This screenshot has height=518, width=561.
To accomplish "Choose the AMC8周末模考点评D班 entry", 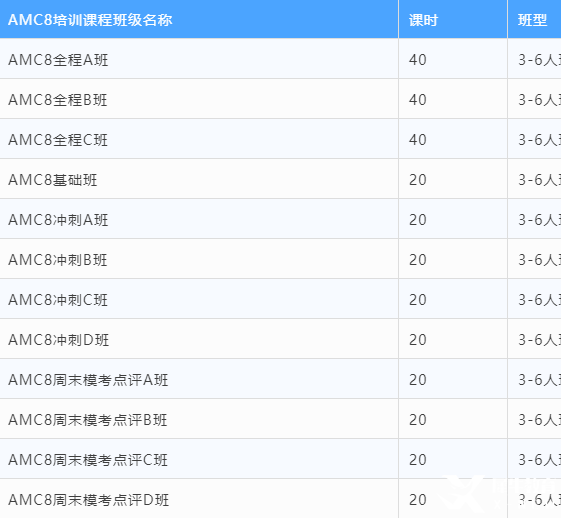I will click(88, 500).
